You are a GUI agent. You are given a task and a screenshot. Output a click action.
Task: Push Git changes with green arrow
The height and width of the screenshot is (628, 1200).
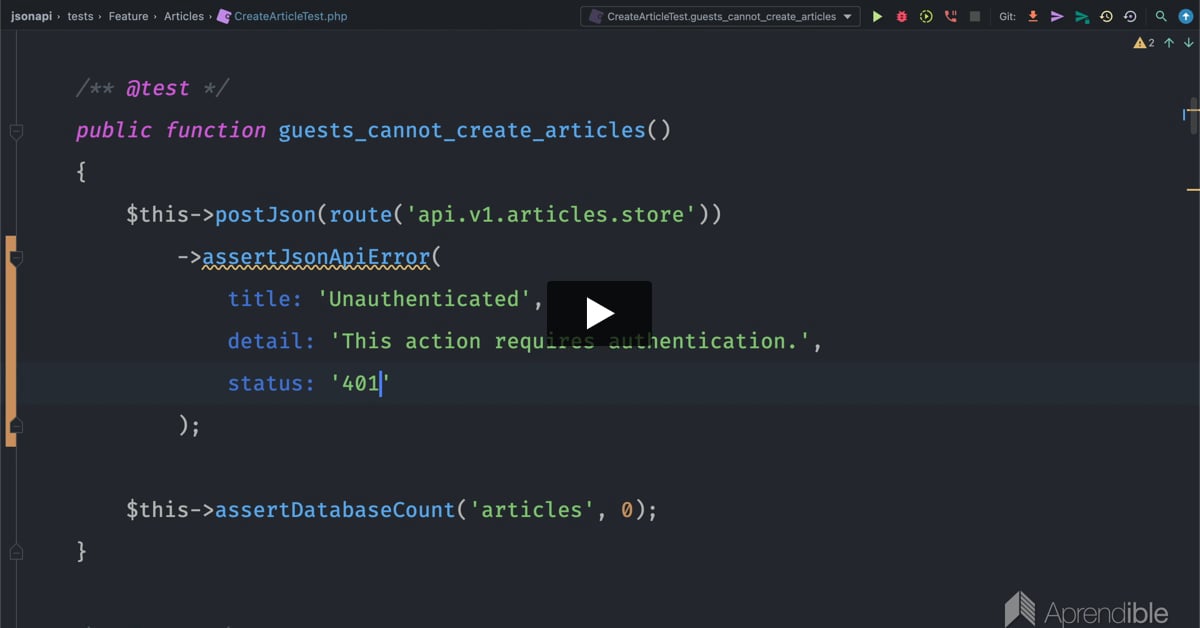(1082, 16)
